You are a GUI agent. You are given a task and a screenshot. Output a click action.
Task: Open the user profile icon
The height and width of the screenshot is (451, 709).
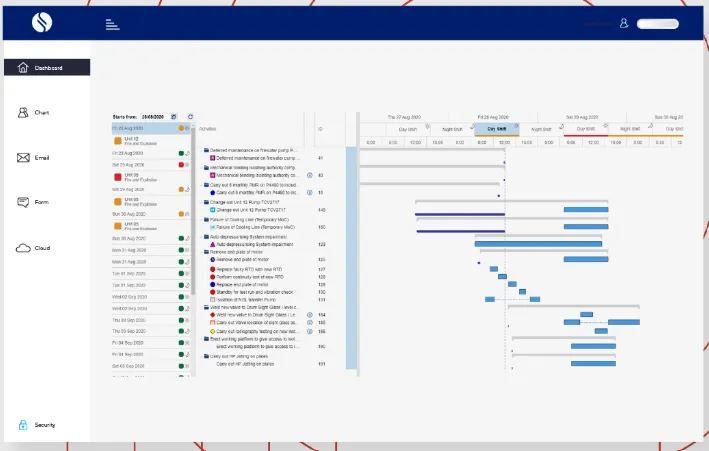(624, 23)
